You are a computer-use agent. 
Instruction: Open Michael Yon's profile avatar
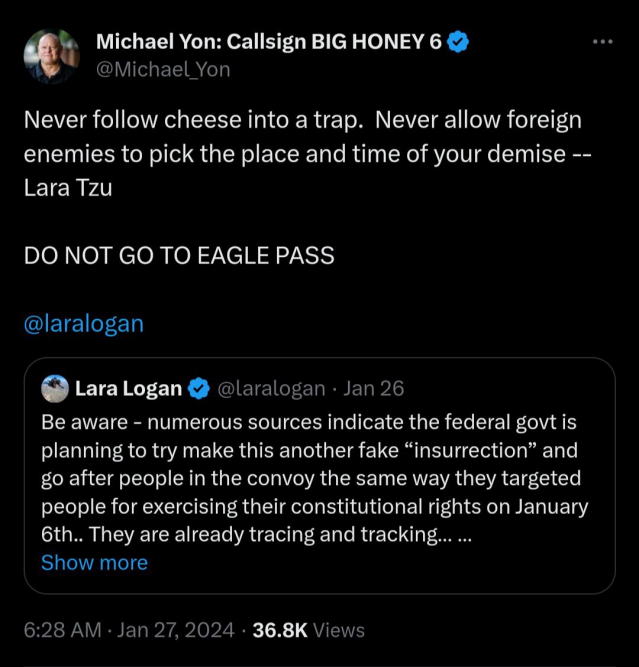(x=50, y=55)
